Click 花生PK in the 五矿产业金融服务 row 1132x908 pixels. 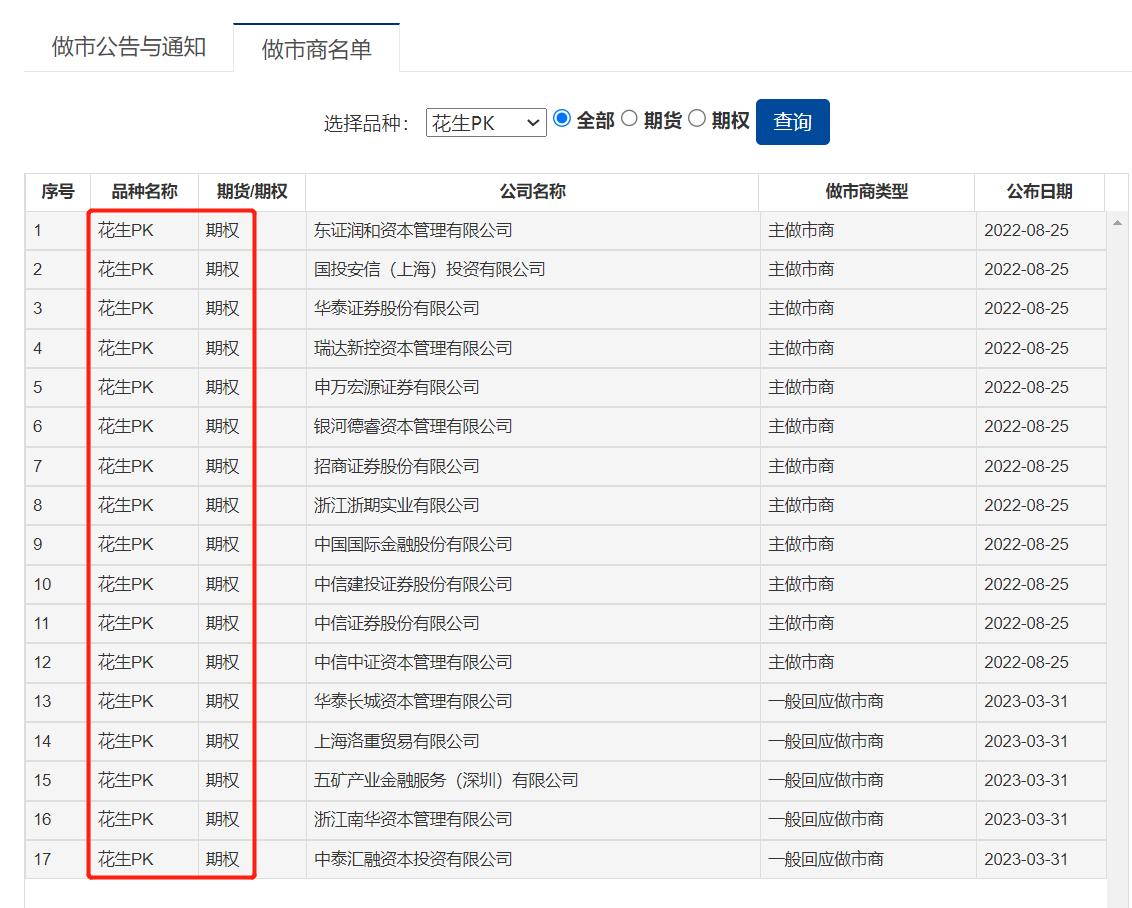pyautogui.click(x=126, y=780)
